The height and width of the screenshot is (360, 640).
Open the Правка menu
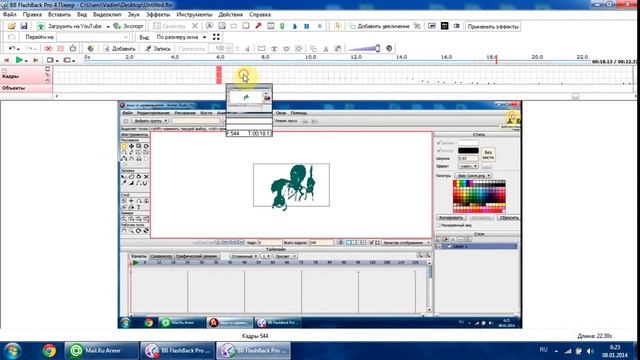coord(32,15)
